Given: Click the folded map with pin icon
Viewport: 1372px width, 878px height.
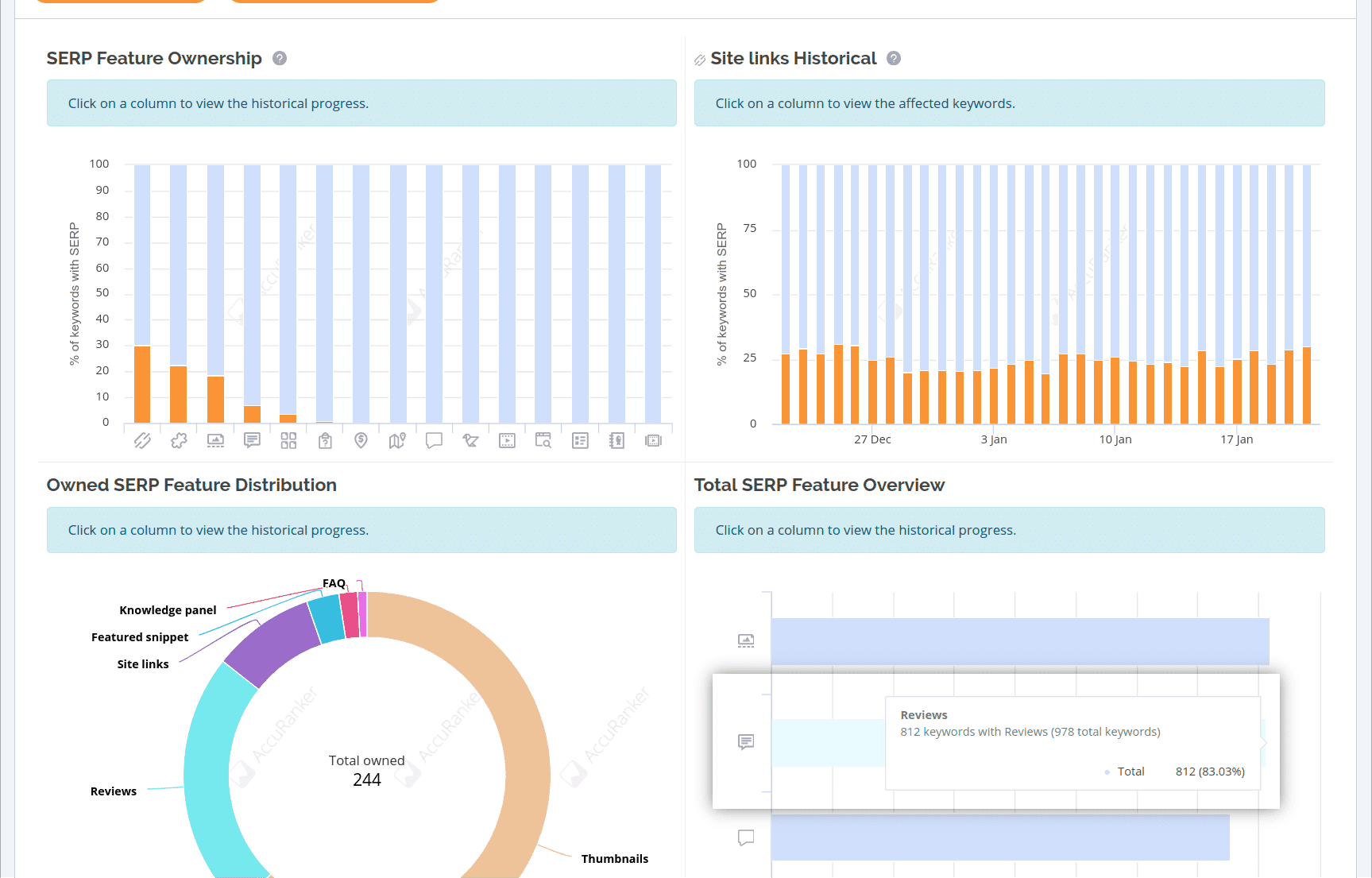Looking at the screenshot, I should [397, 440].
